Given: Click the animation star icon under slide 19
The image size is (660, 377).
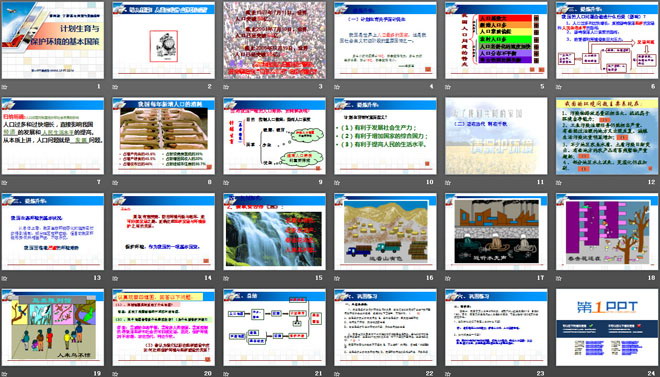Looking at the screenshot, I should coord(4,374).
